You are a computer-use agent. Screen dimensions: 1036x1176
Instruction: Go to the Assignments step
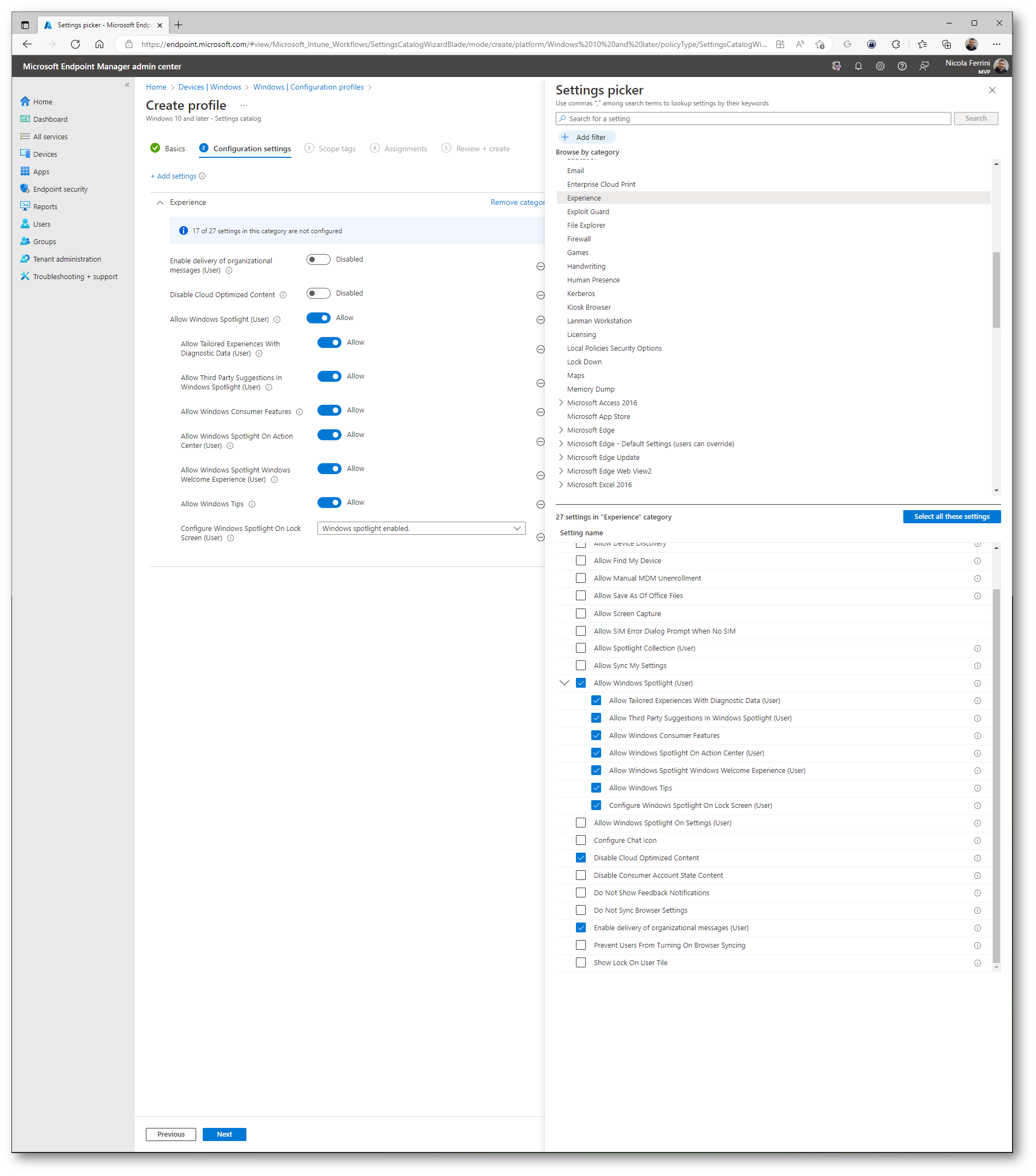(x=399, y=149)
